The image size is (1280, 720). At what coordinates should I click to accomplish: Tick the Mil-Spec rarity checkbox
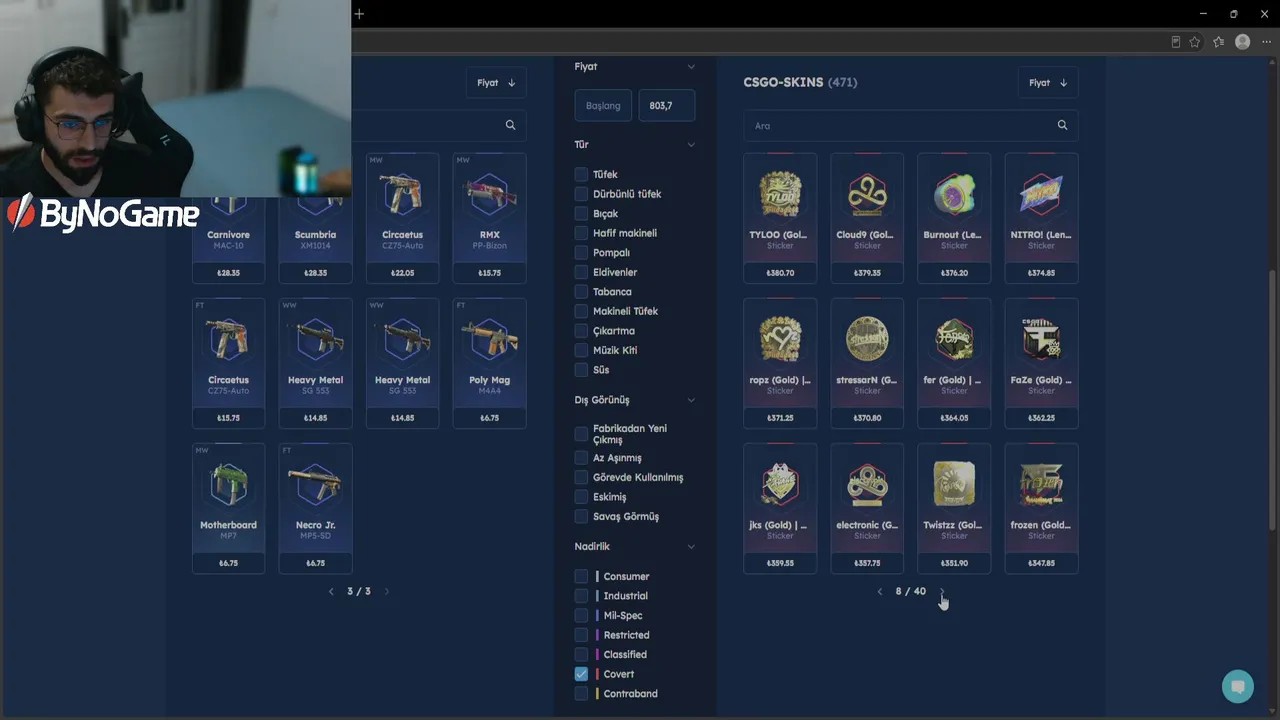(x=581, y=615)
